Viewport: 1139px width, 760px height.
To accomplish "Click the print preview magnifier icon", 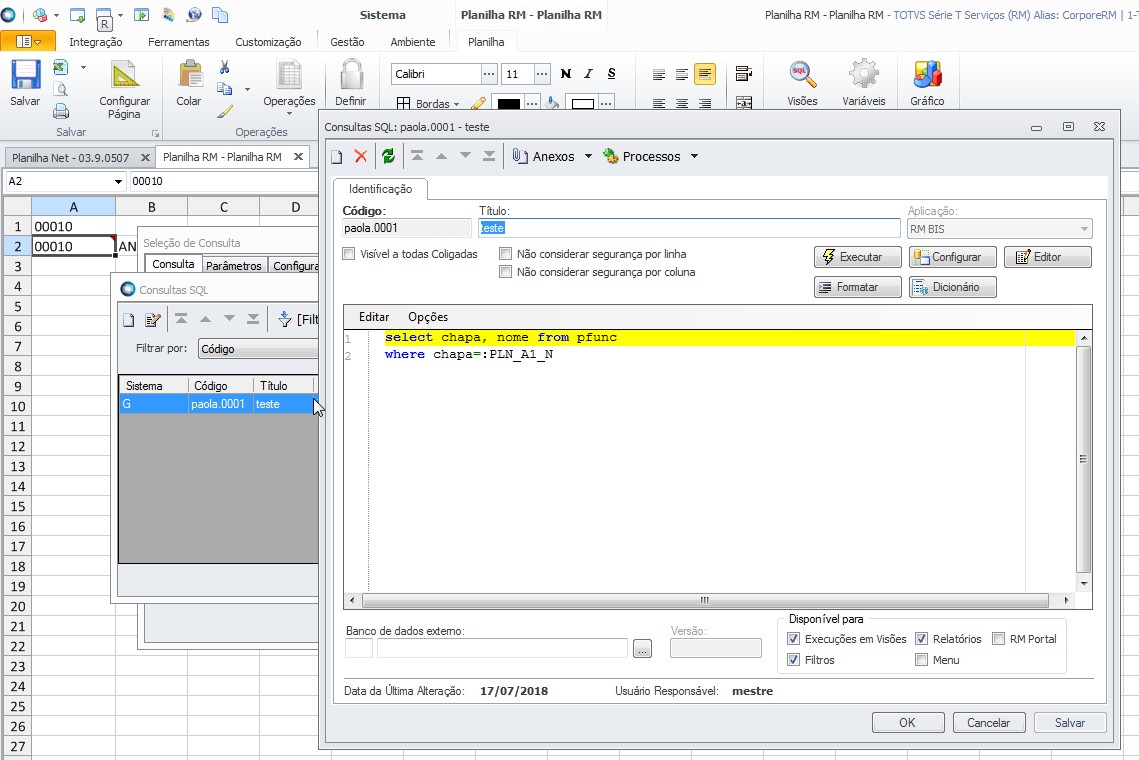I will [62, 89].
